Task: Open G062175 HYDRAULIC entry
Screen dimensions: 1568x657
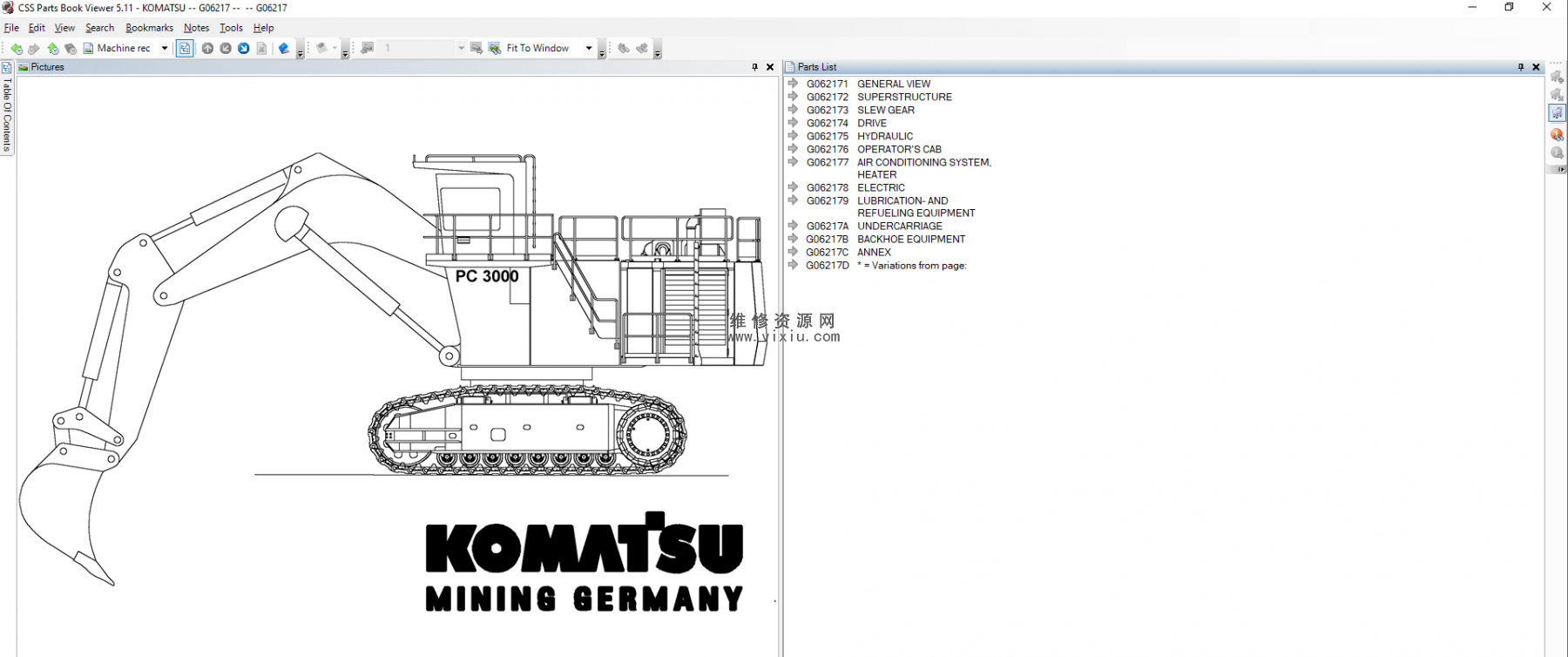Action: 860,136
